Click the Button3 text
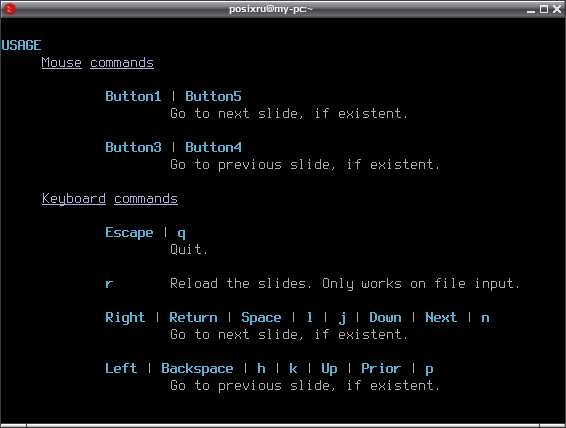Viewport: 566px width, 428px height. (133, 147)
